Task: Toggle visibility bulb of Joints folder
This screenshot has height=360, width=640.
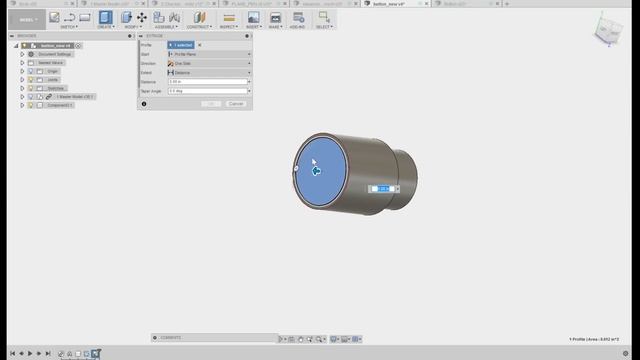Action: point(31,80)
